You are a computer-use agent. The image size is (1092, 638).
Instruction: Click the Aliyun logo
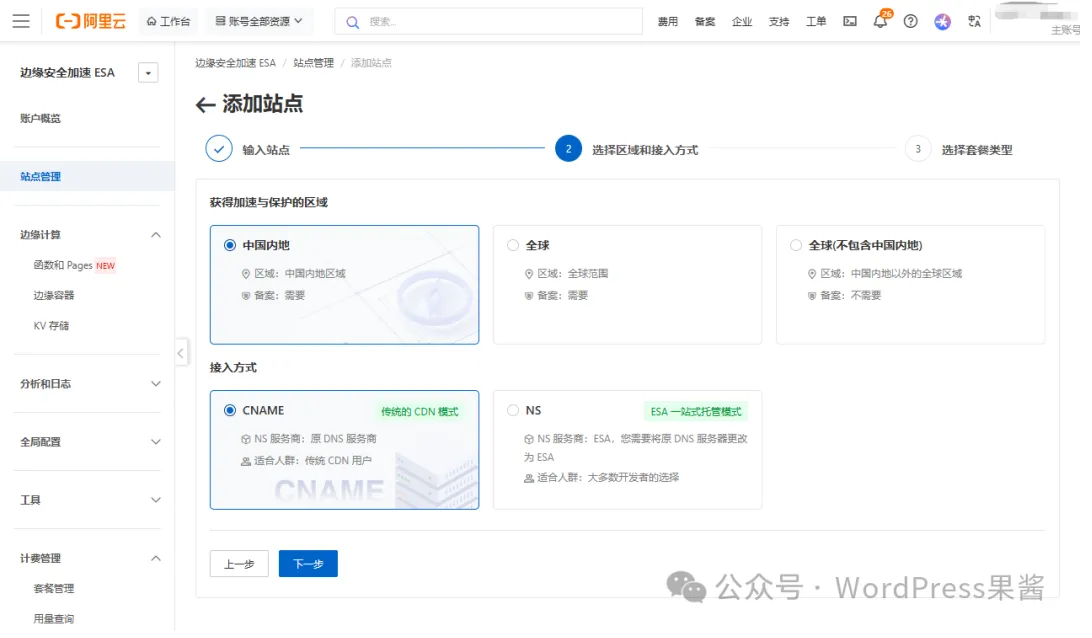click(x=91, y=20)
